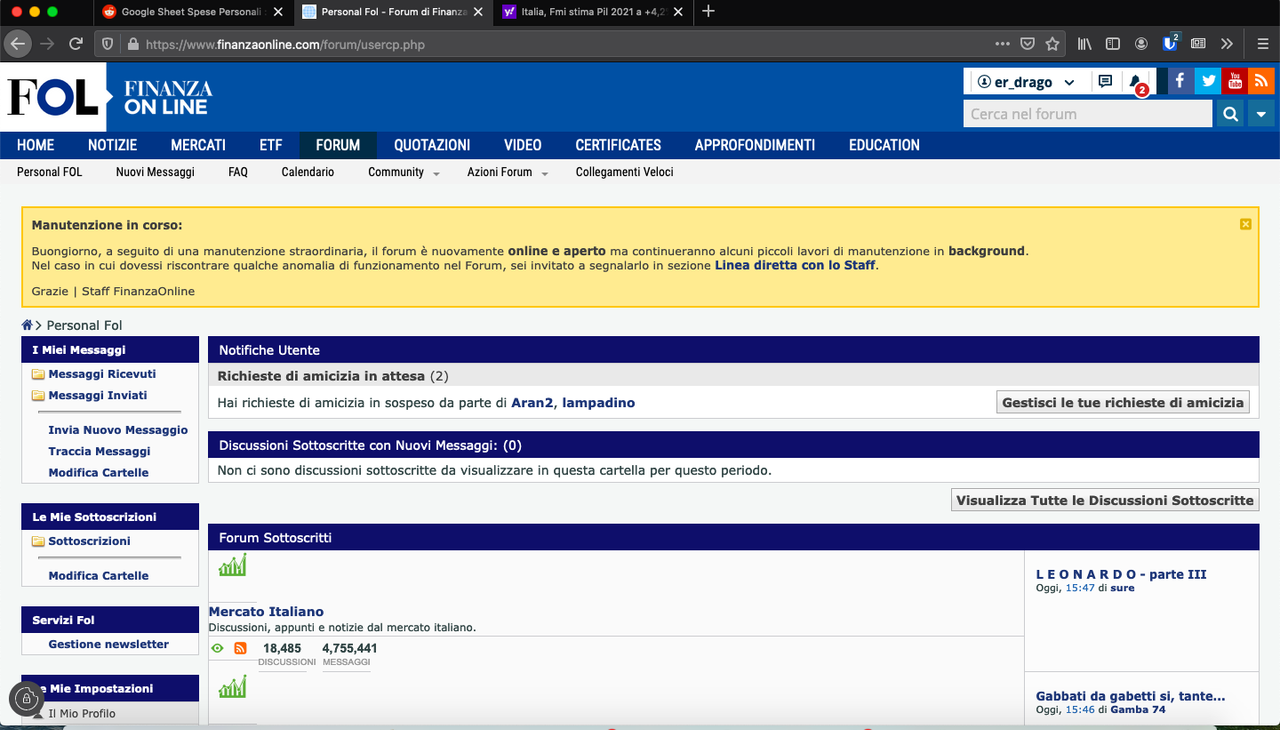Screen dimensions: 1280x730
Task: Open Community dropdown in sub-navigation
Action: 403,172
